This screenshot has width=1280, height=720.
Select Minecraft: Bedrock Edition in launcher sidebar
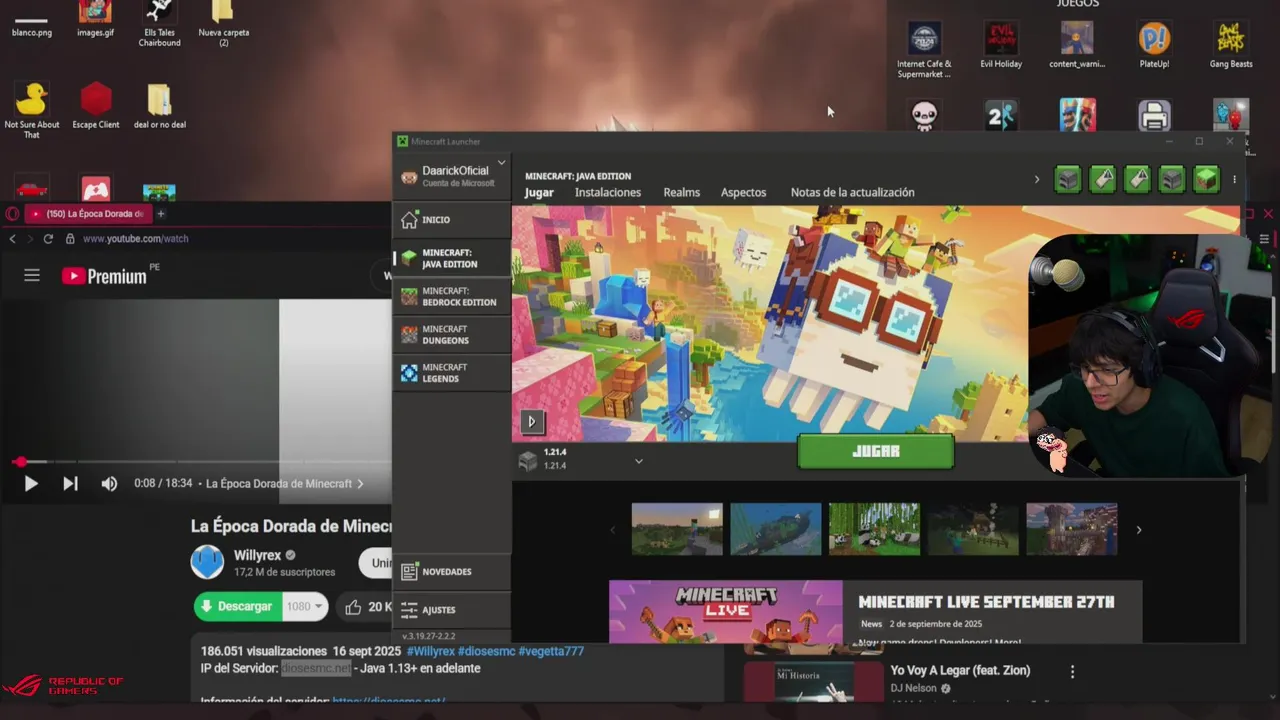(451, 296)
